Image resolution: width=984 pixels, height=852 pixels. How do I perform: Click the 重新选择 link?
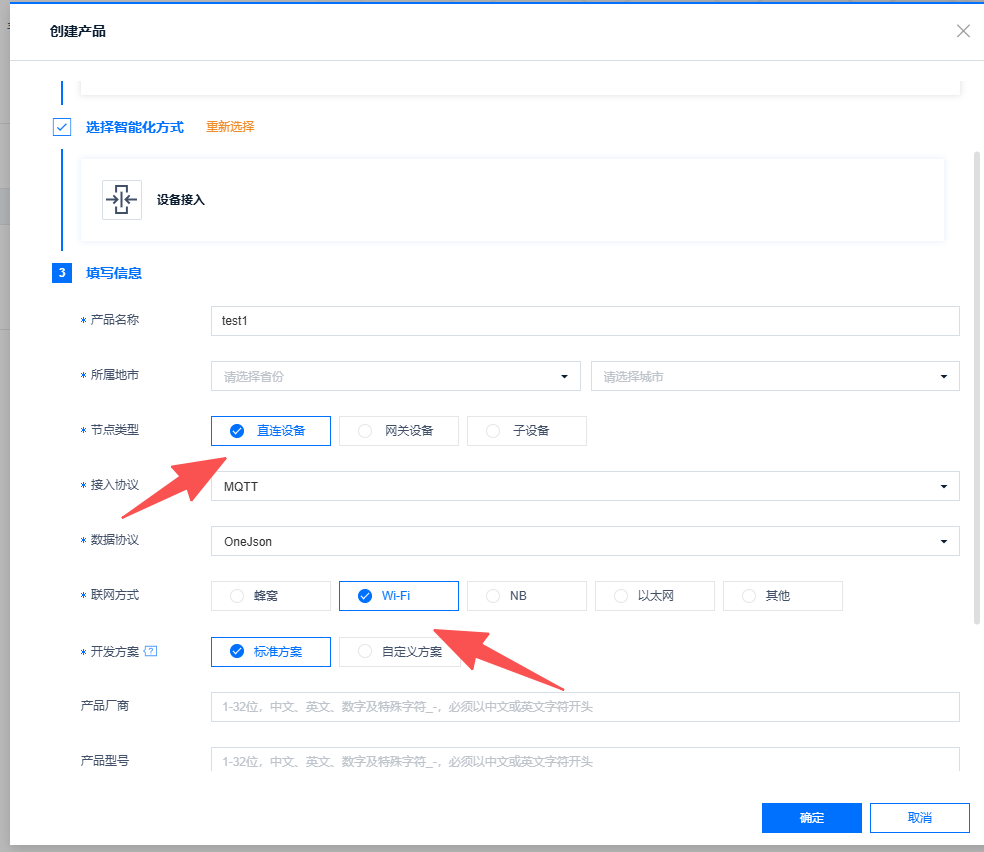pyautogui.click(x=230, y=127)
